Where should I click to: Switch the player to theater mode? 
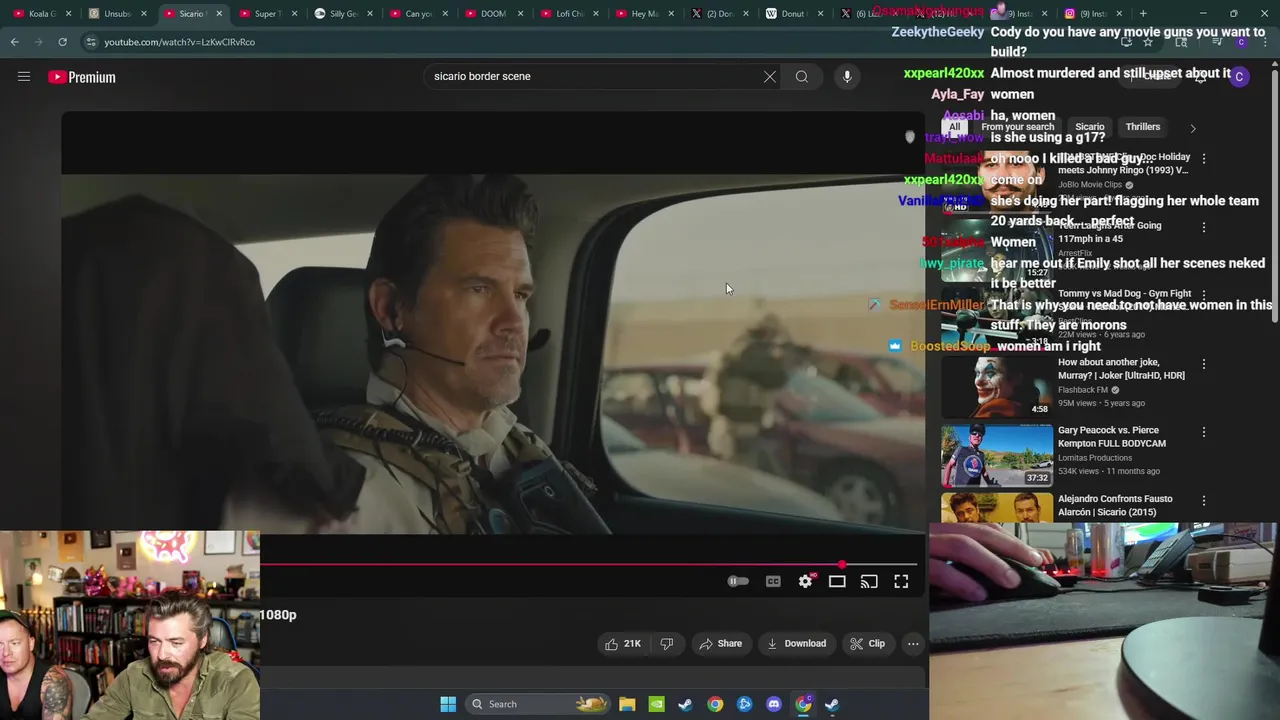click(x=837, y=581)
